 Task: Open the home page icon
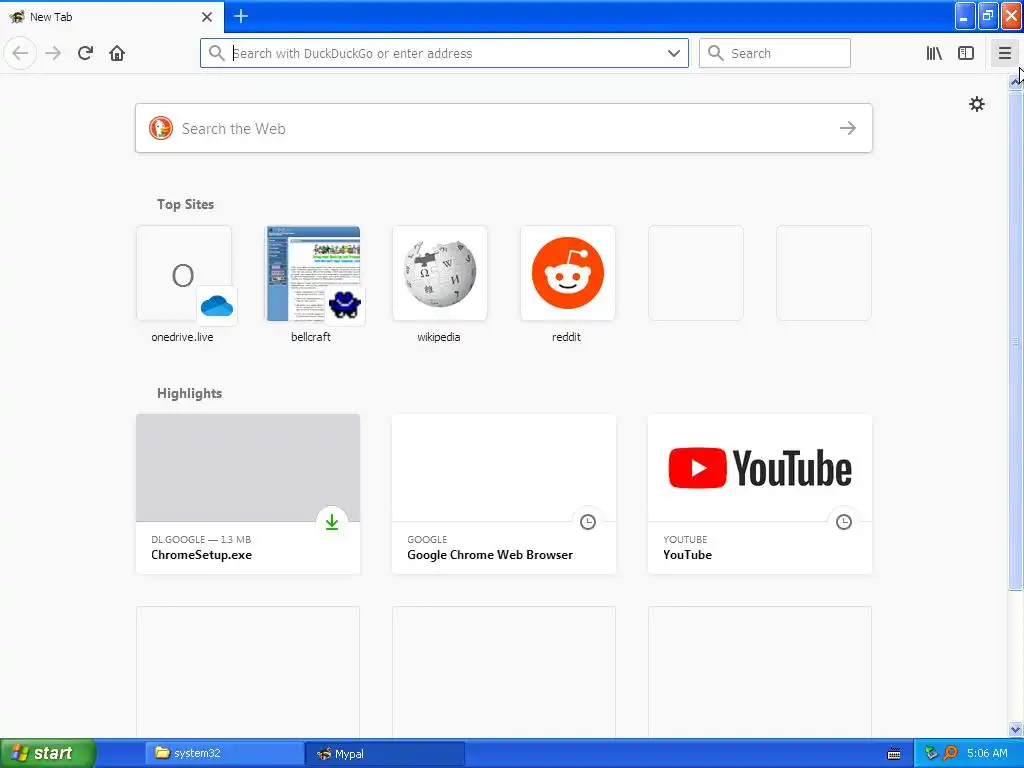tap(117, 53)
